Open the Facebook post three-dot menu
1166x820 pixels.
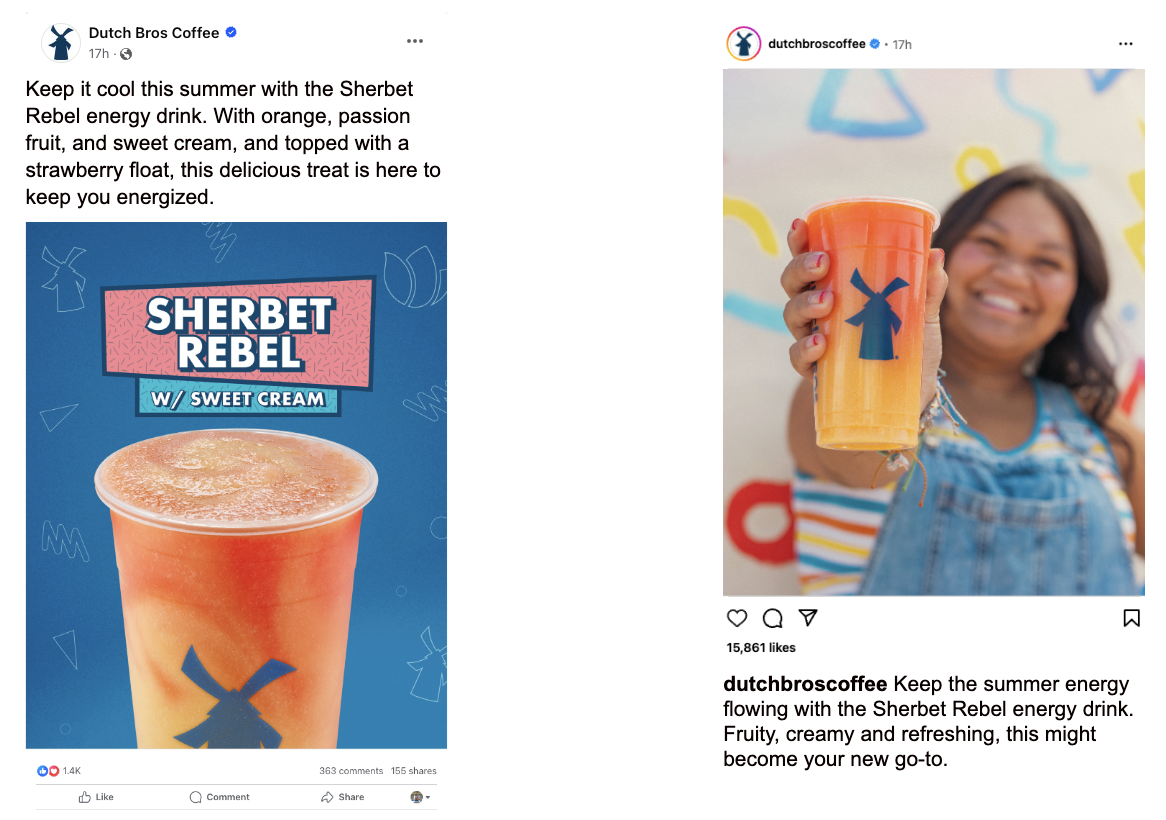point(415,41)
